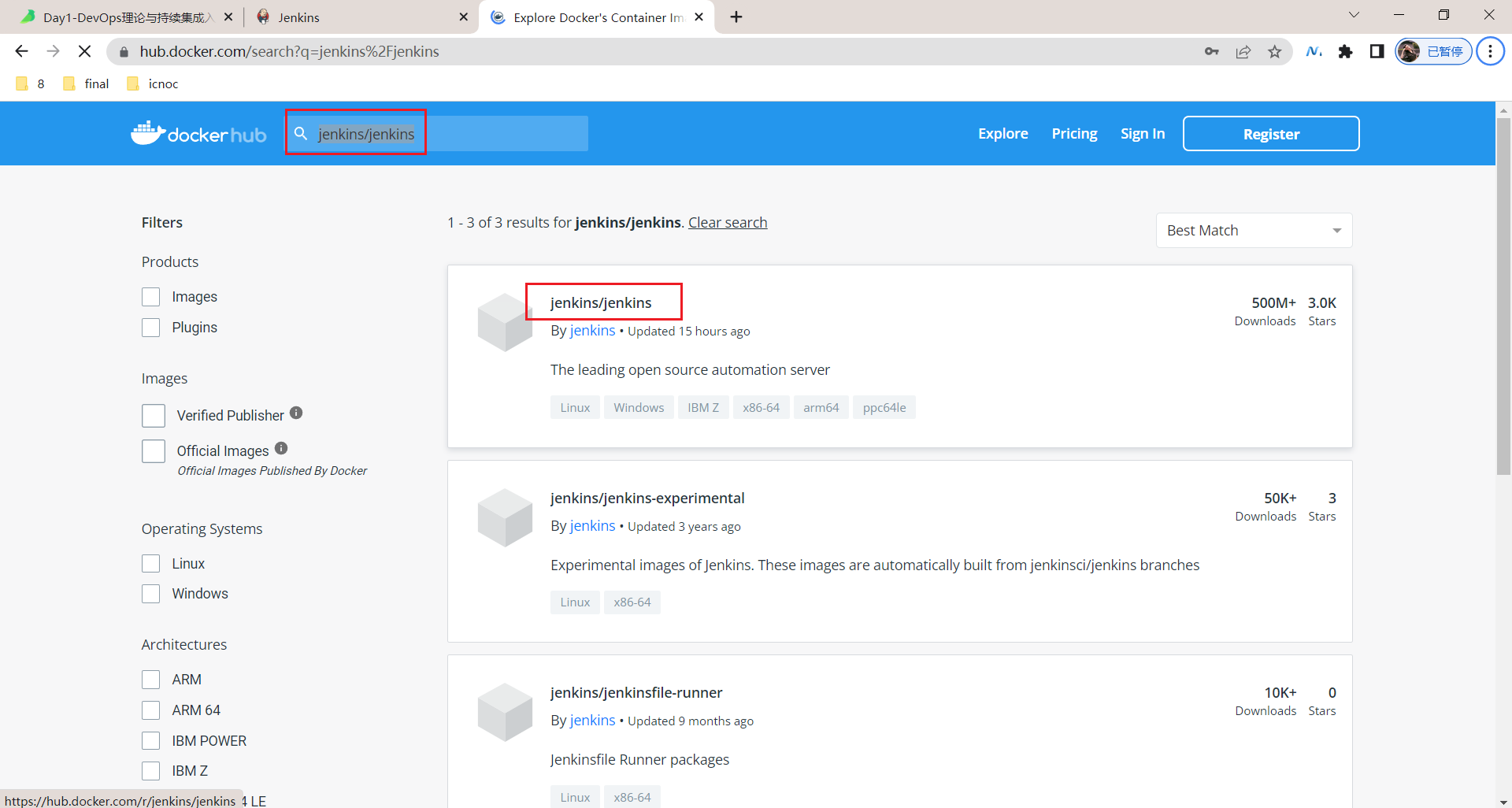Click the jenkins publisher link under jenkins-experimental
This screenshot has width=1512, height=808.
[592, 526]
